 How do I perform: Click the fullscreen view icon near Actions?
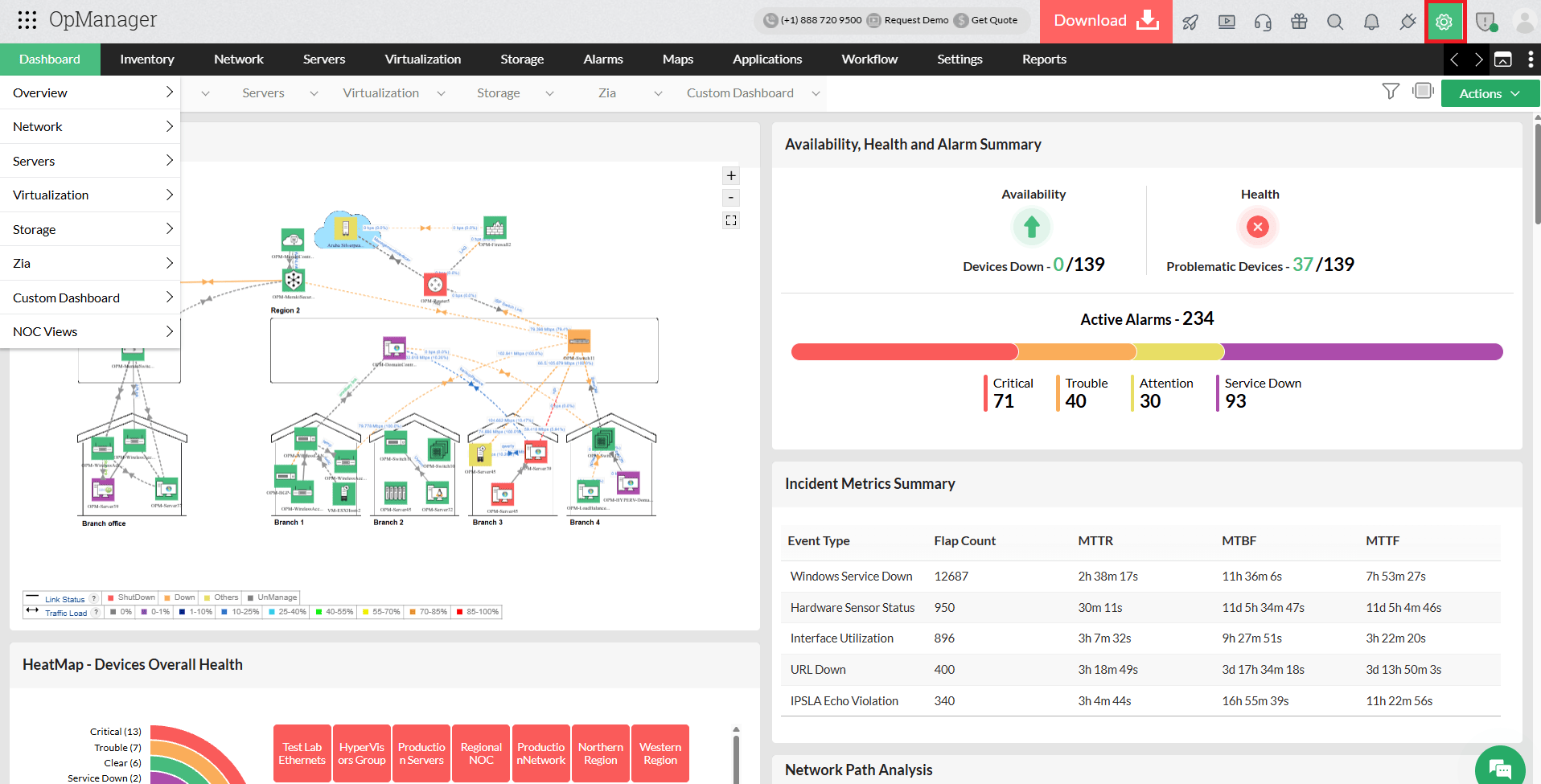[x=1423, y=91]
